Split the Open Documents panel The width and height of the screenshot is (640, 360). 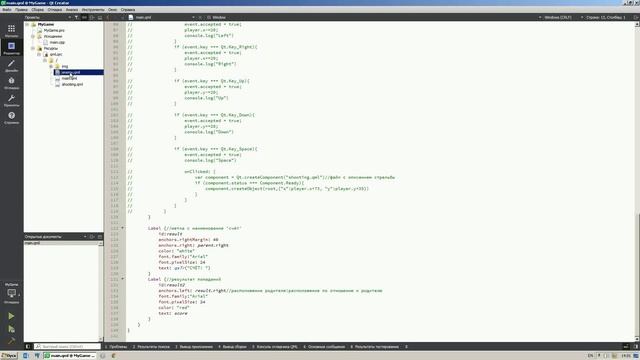[92, 237]
